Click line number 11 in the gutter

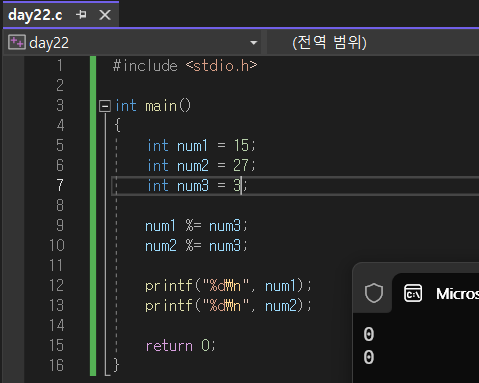(x=56, y=266)
